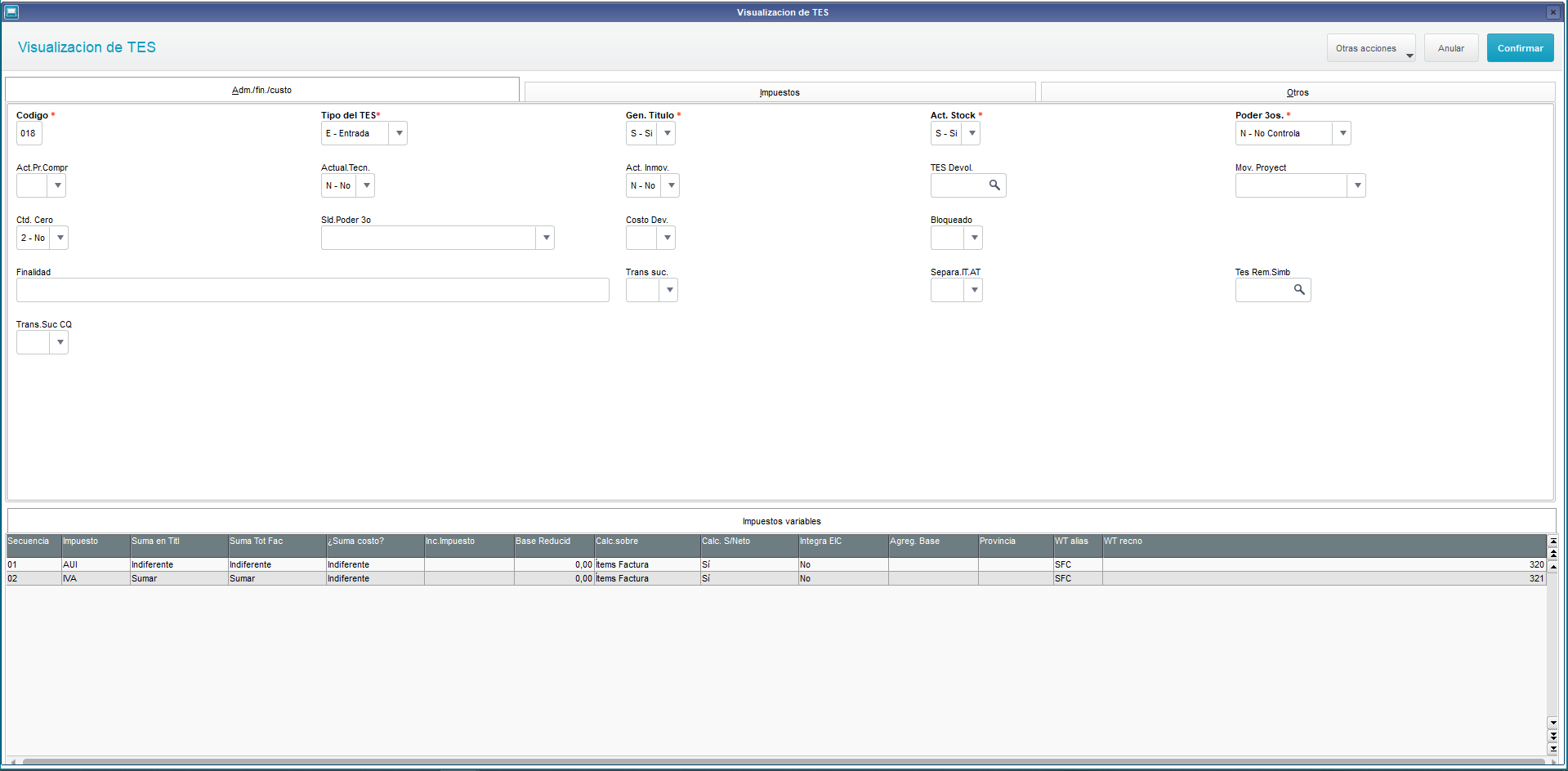The height and width of the screenshot is (771, 1568).
Task: Click the grid scroll down arrow
Action: [1552, 723]
